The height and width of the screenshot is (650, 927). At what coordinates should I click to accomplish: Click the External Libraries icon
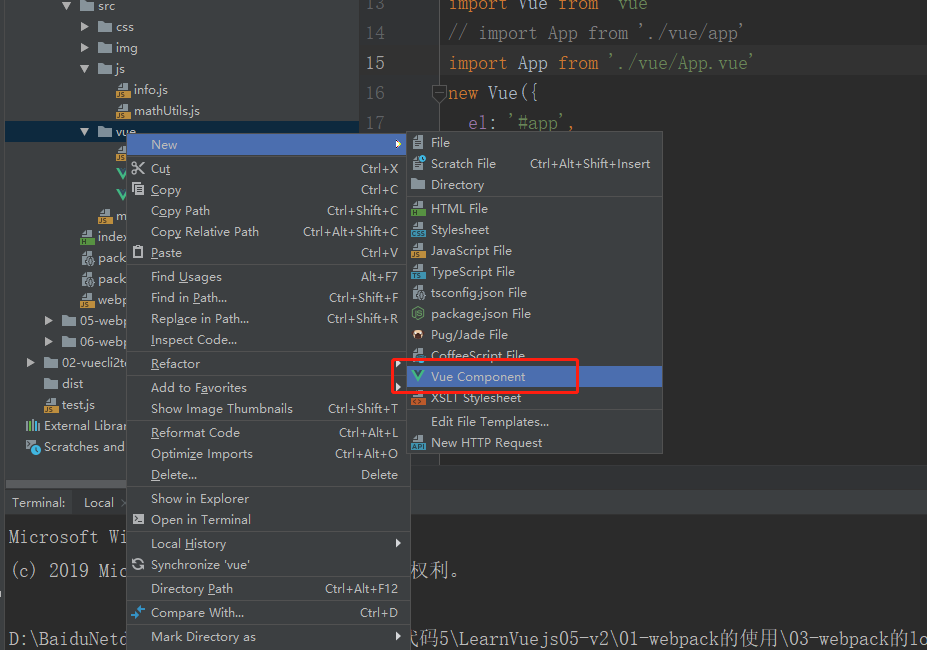tap(33, 426)
